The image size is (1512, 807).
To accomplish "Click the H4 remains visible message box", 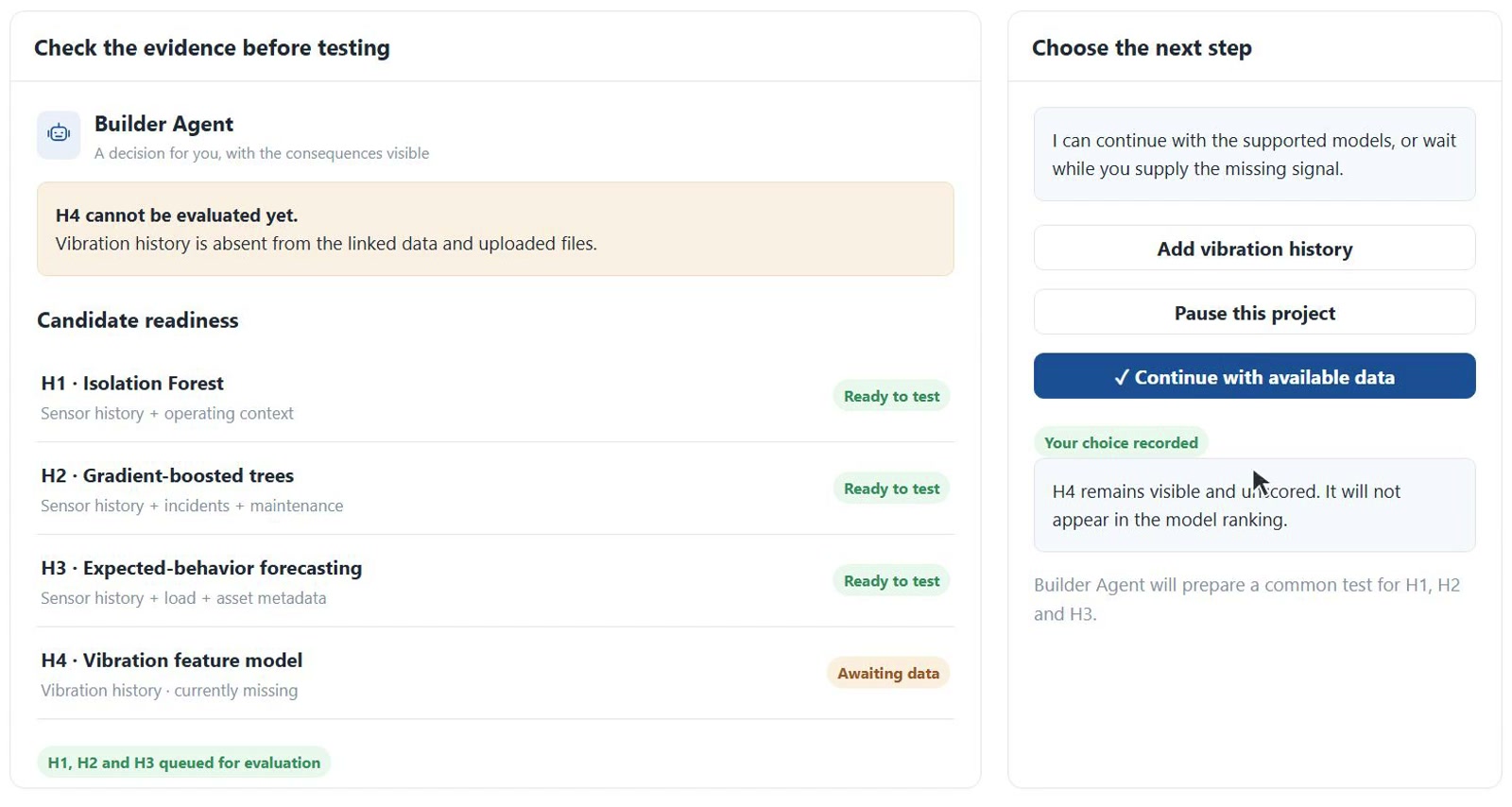I will coord(1254,506).
